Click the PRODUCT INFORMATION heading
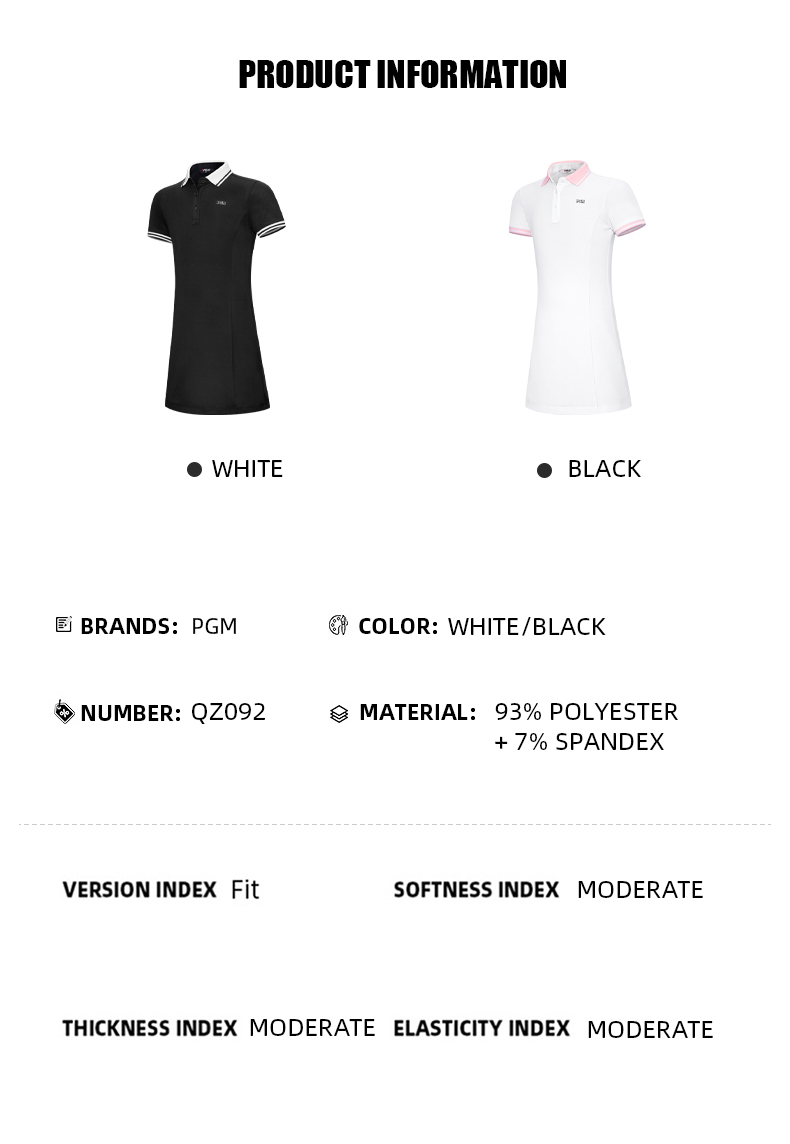This screenshot has height=1144, width=790. pos(402,75)
